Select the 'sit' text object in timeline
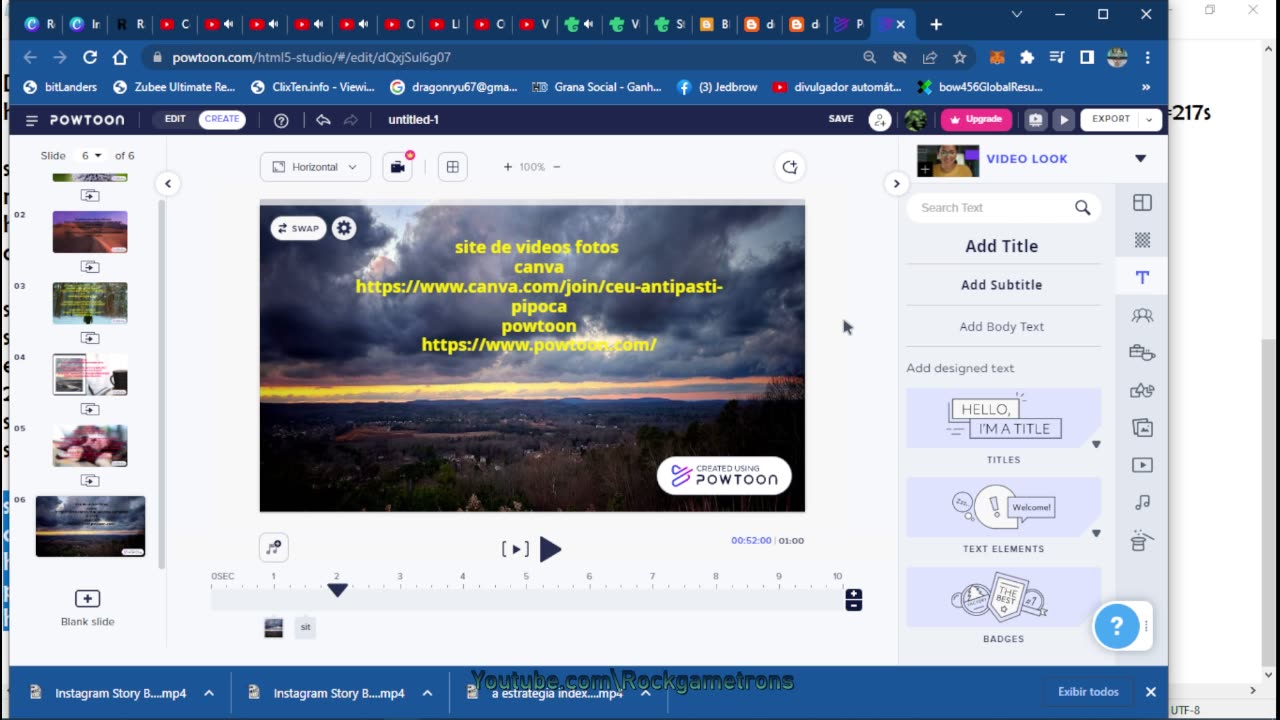 306,627
